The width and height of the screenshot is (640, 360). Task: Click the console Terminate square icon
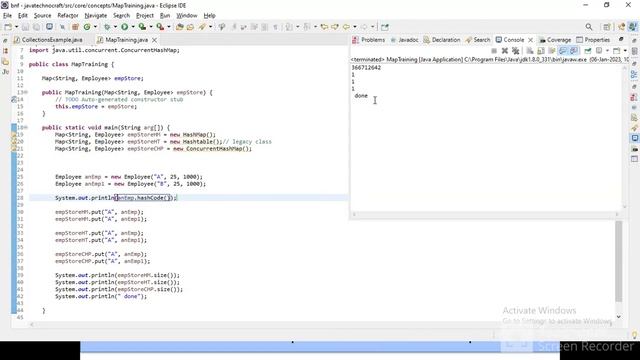pyautogui.click(x=494, y=51)
